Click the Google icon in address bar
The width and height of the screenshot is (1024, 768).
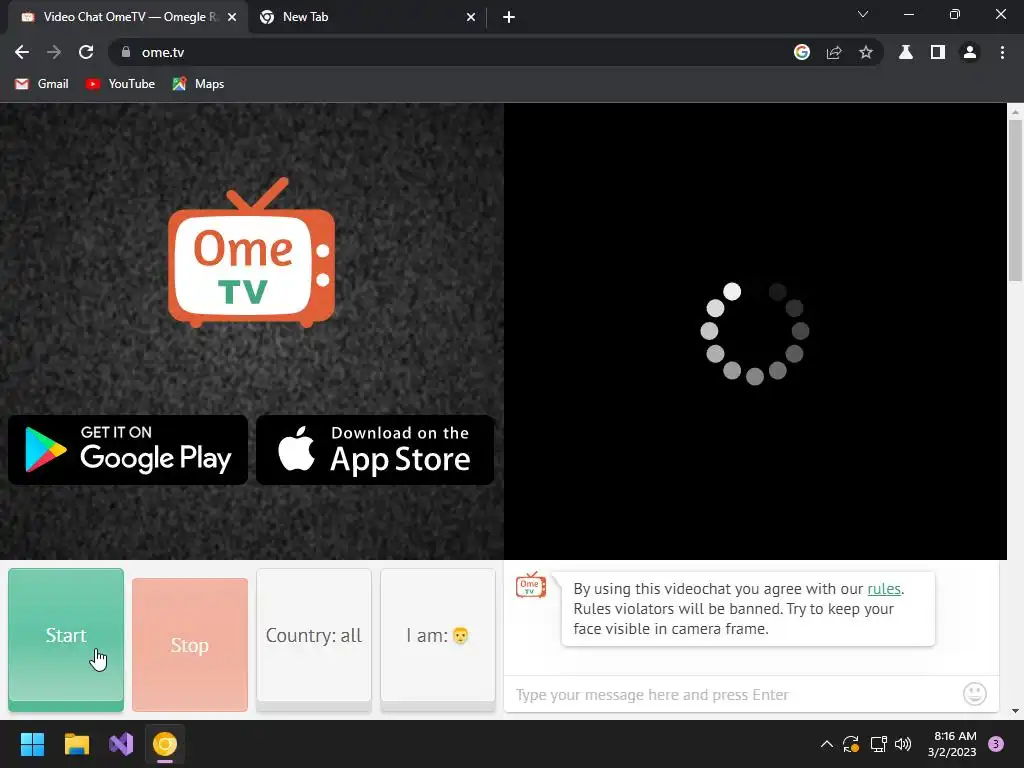click(802, 52)
